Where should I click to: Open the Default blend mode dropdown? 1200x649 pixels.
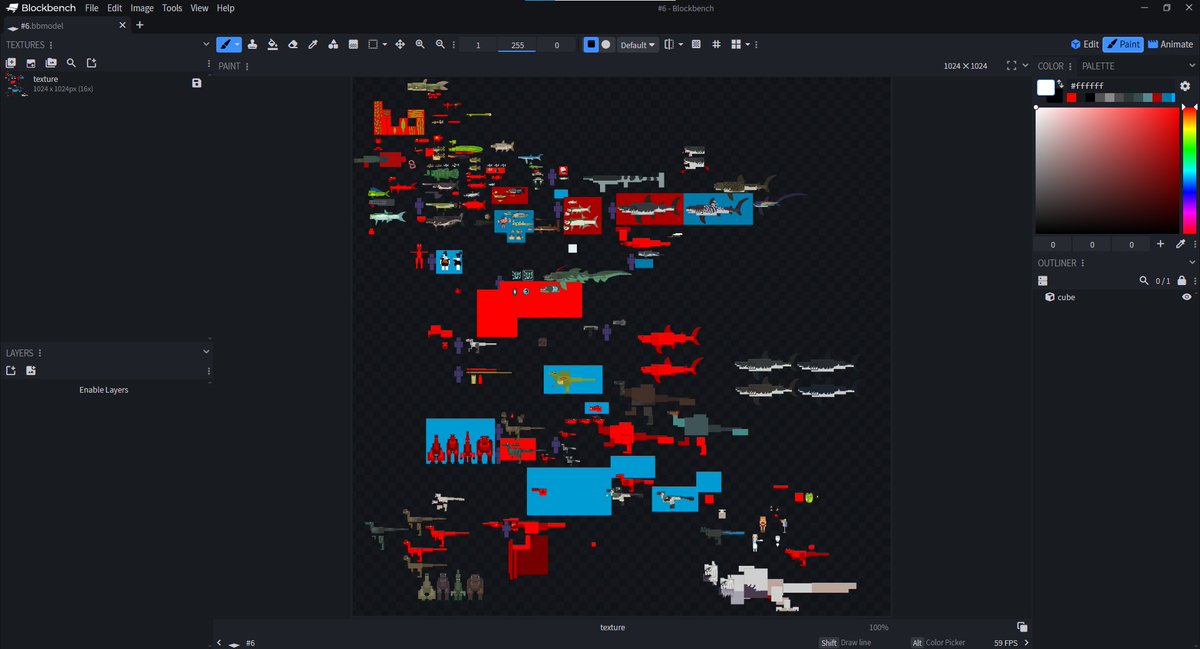(638, 45)
